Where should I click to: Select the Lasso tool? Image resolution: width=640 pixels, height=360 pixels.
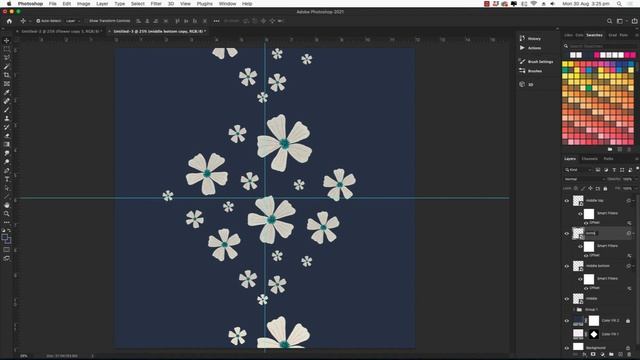[7, 58]
